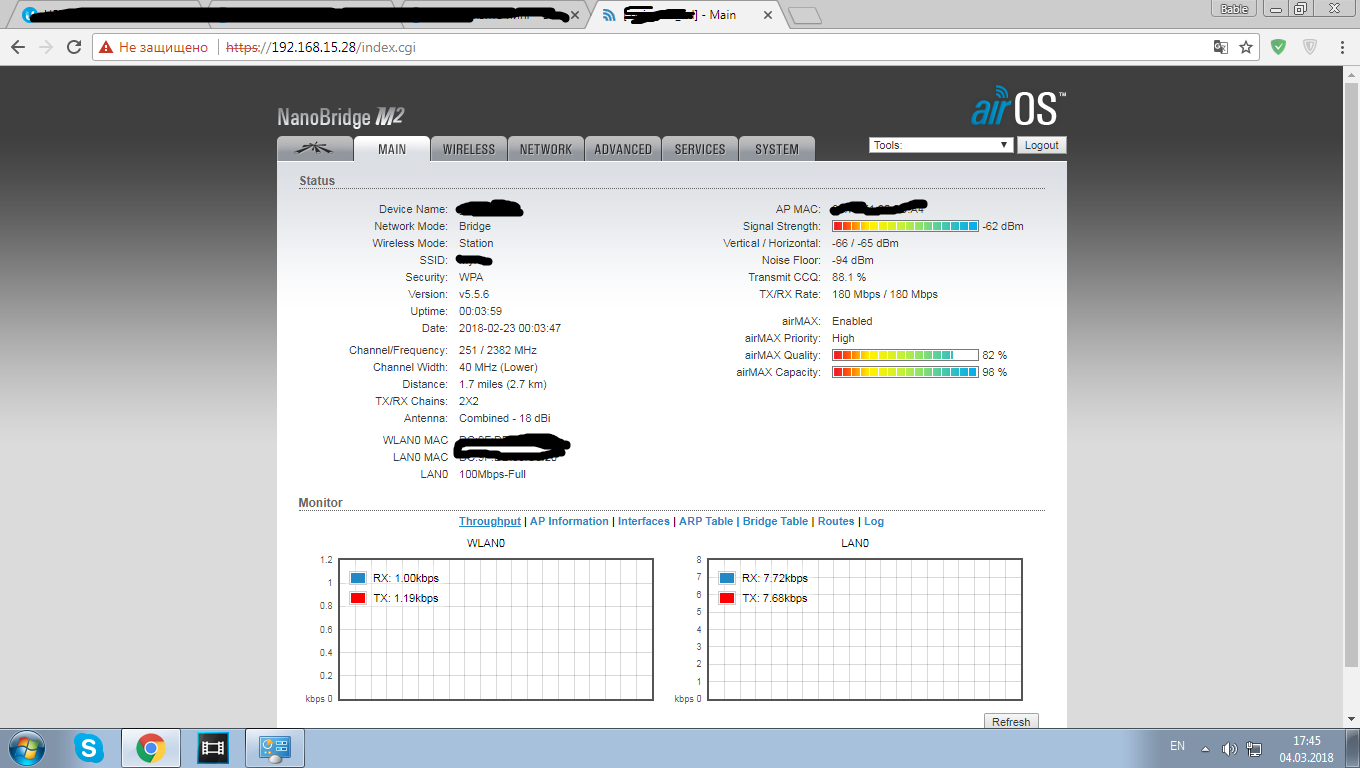Close the active Main browser tab
The width and height of the screenshot is (1360, 768).
pos(768,15)
